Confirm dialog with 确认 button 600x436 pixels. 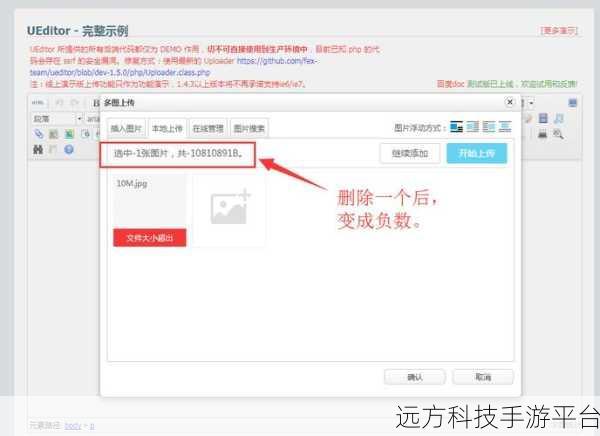point(415,377)
